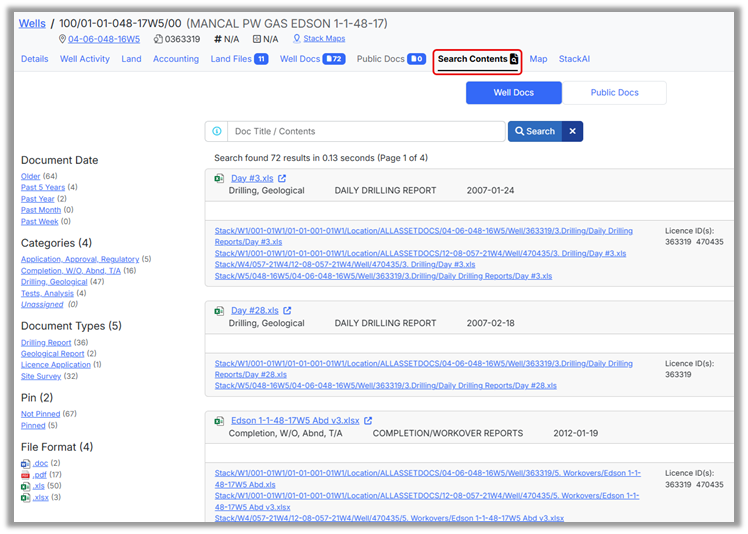Filter by Drilling Report document type

click(x=46, y=343)
